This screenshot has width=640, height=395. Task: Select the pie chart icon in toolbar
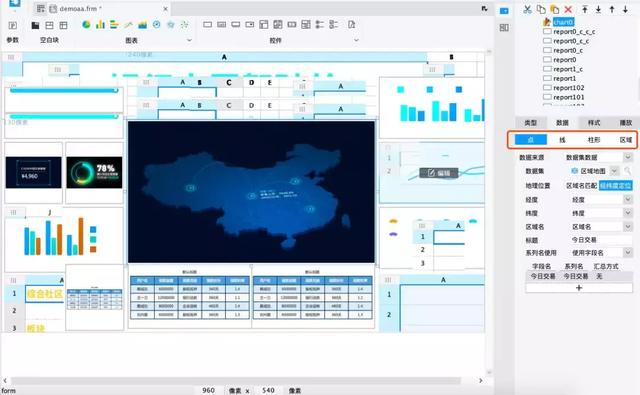pos(86,25)
